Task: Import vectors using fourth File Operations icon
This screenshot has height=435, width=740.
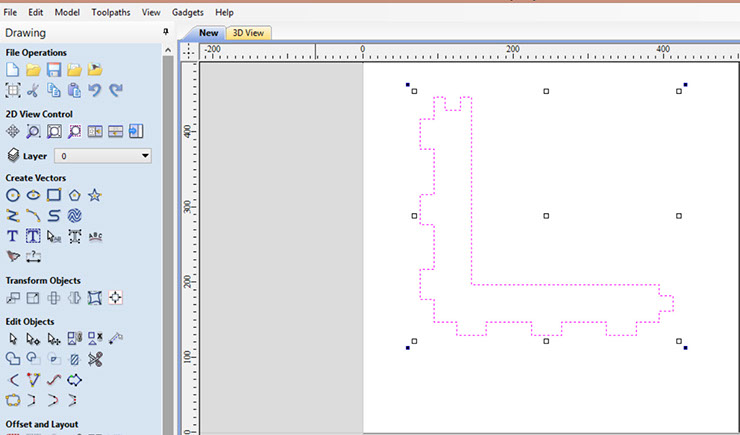Action: (x=74, y=69)
